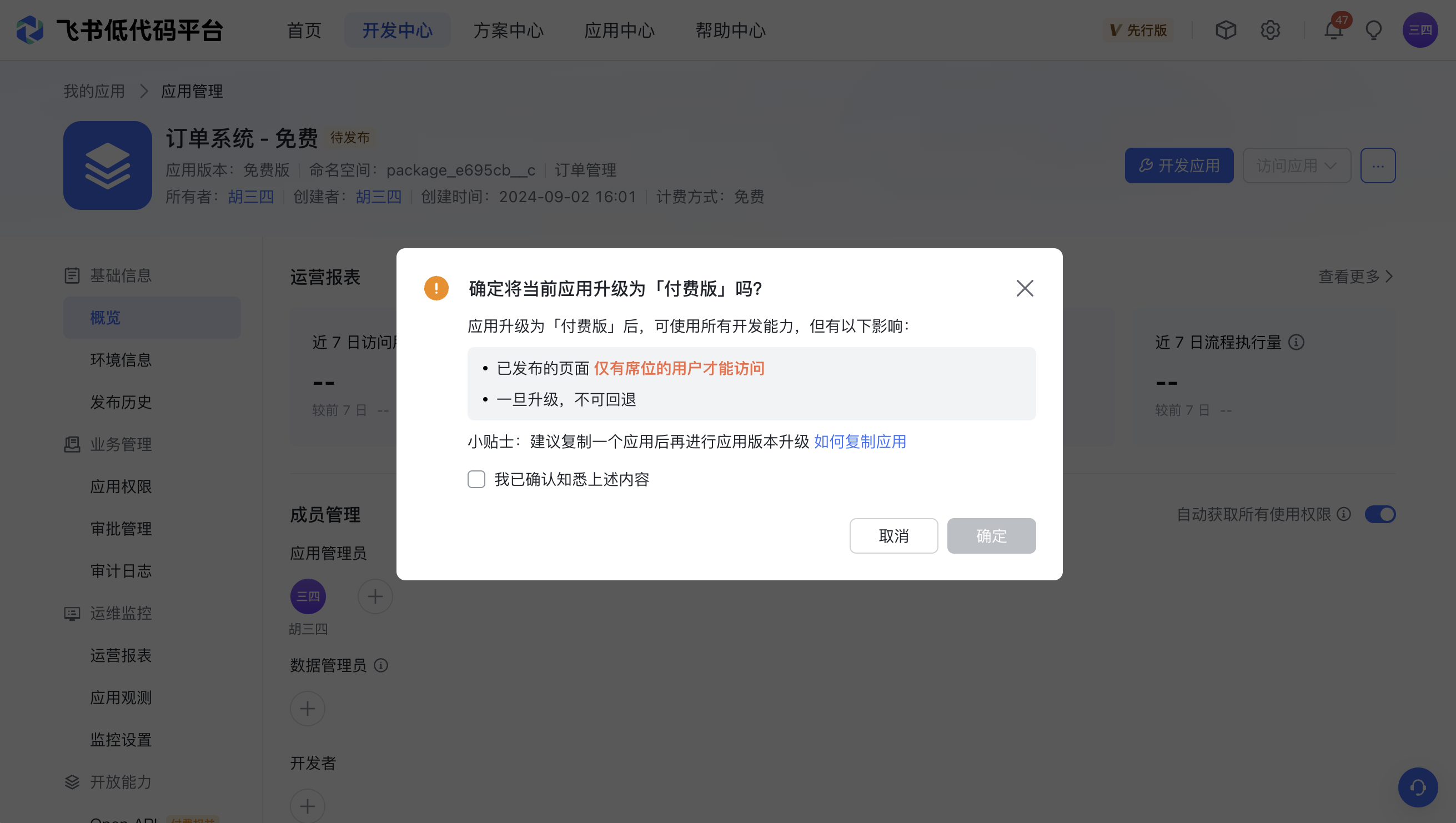Click the 开发应用 button
The image size is (1456, 823).
1178,165
